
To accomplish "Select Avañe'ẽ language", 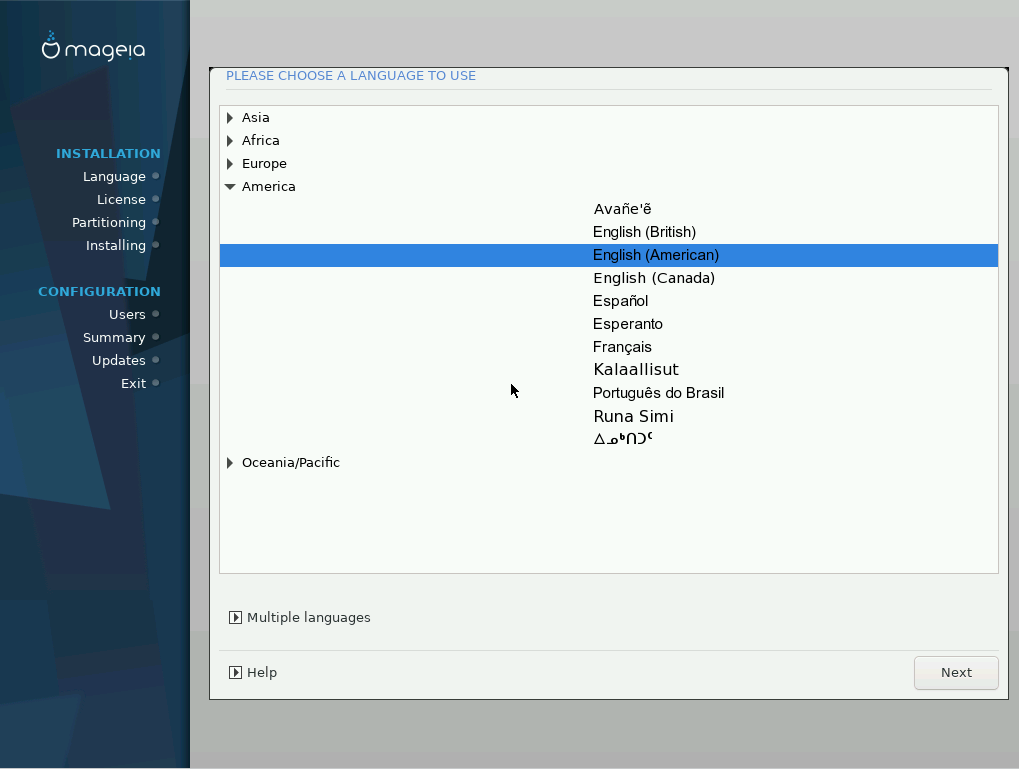I will point(622,209).
